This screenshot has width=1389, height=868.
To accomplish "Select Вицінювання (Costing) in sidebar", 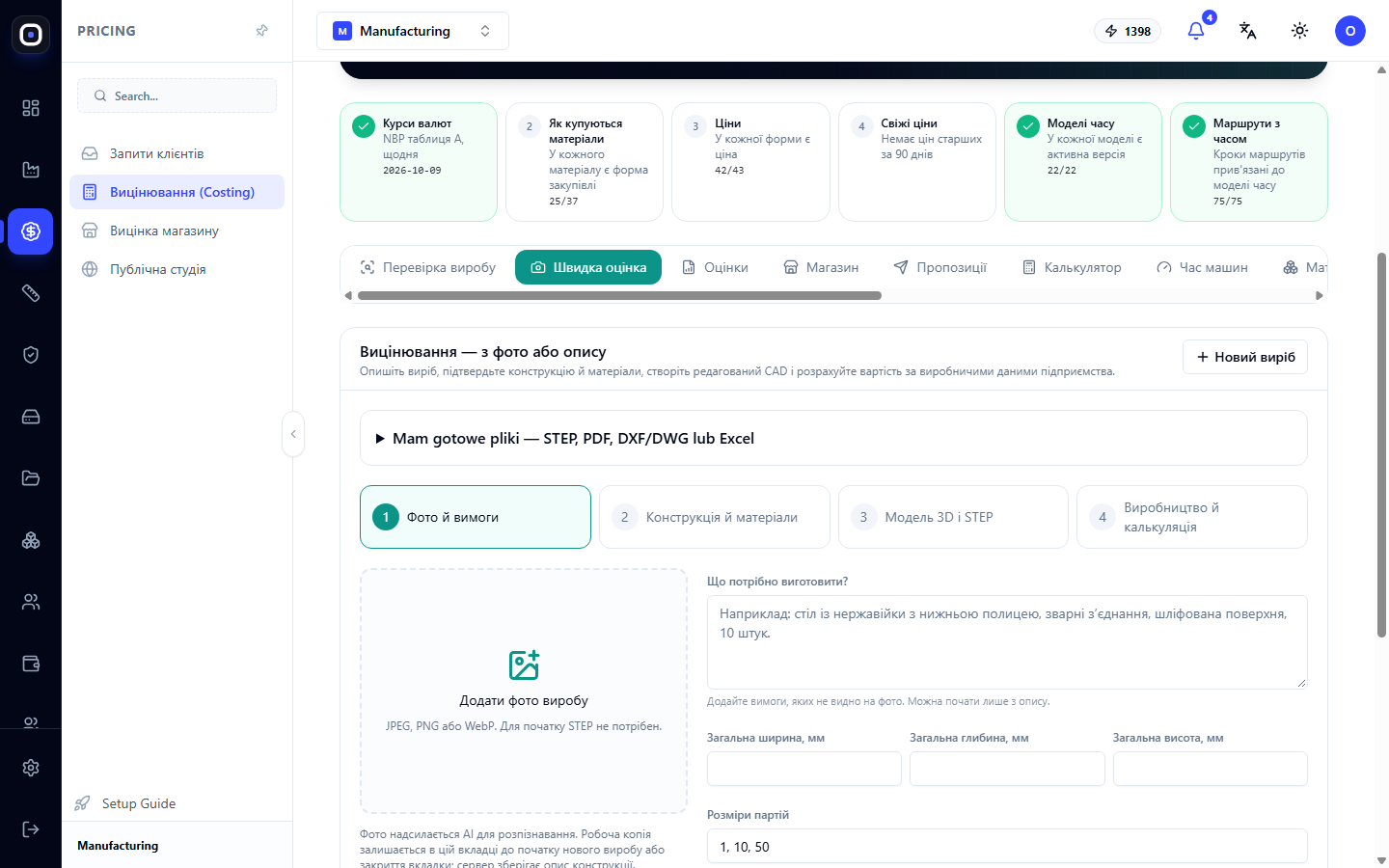I will pos(177,192).
